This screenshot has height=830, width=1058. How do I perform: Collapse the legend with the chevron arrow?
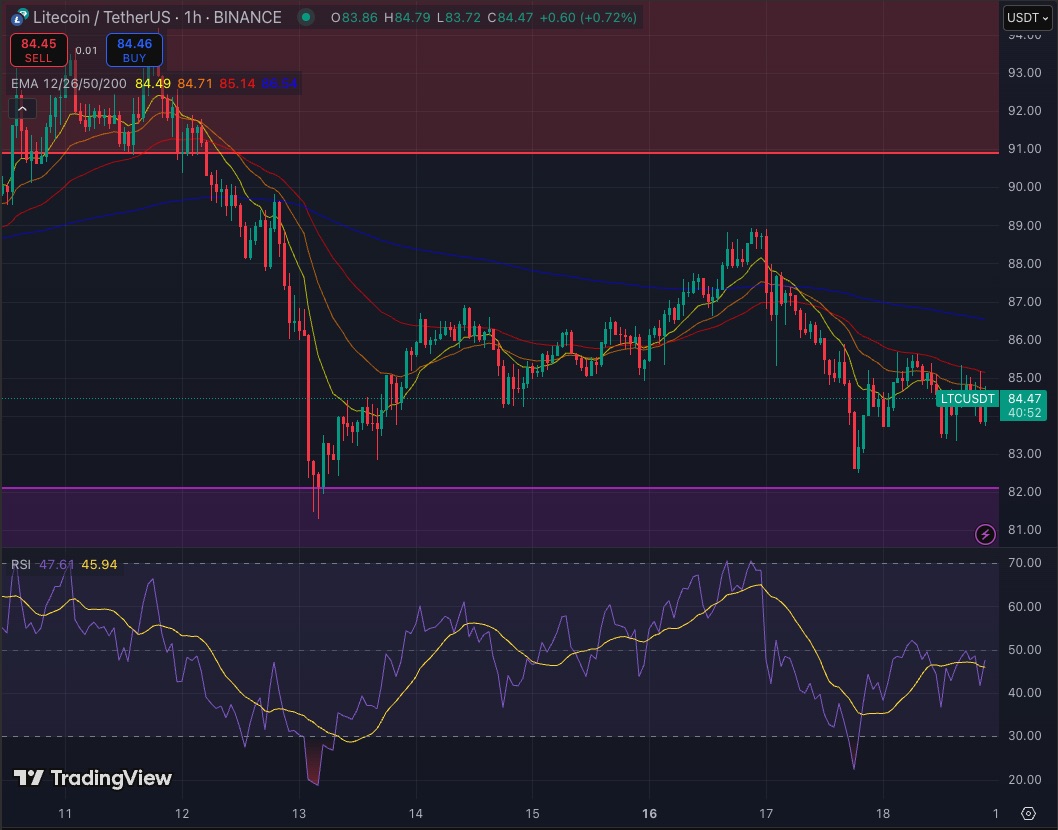coord(21,108)
